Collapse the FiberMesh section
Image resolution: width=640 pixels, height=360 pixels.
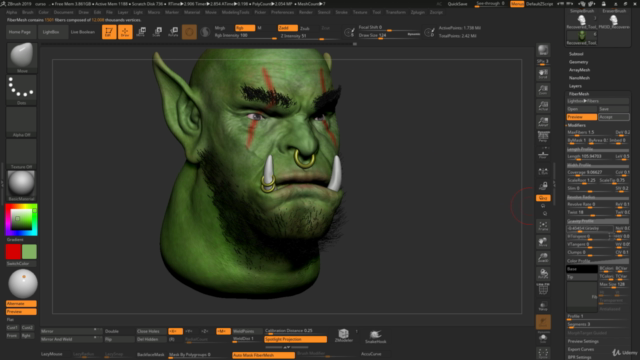pos(579,94)
